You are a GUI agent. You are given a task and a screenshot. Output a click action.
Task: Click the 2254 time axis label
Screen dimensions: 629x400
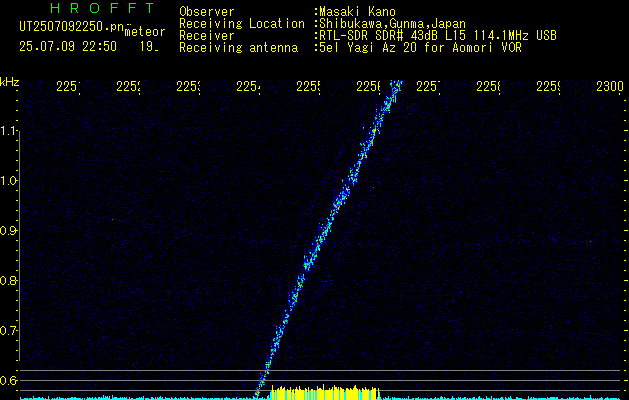pyautogui.click(x=249, y=86)
